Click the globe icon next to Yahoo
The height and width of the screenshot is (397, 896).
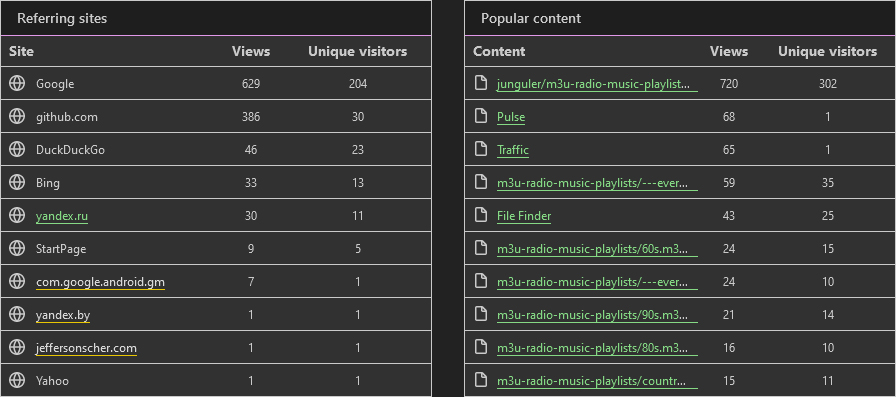point(17,380)
